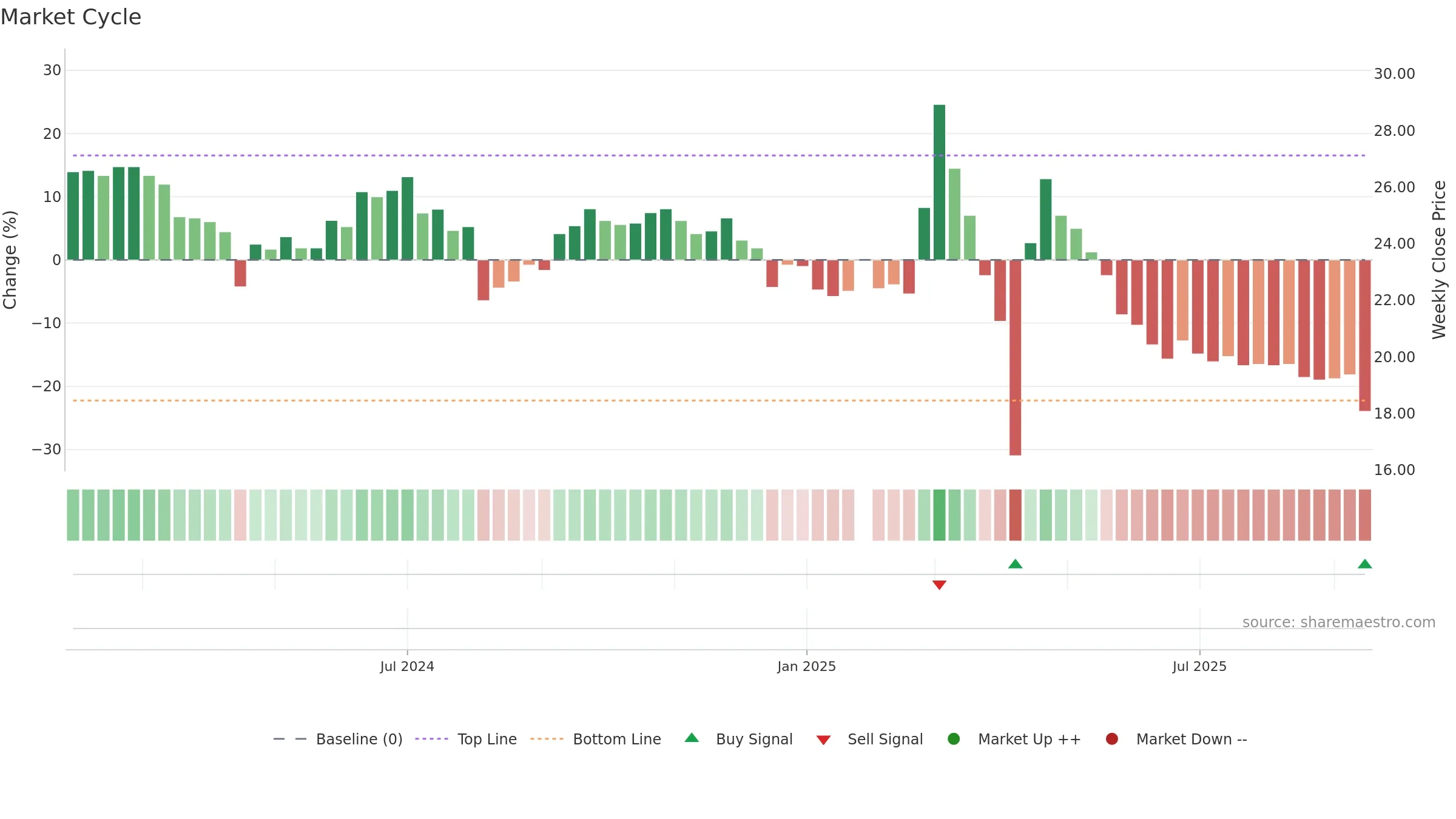Click the purple Top Line dotted legend swatch
1456x819 pixels.
(431, 739)
